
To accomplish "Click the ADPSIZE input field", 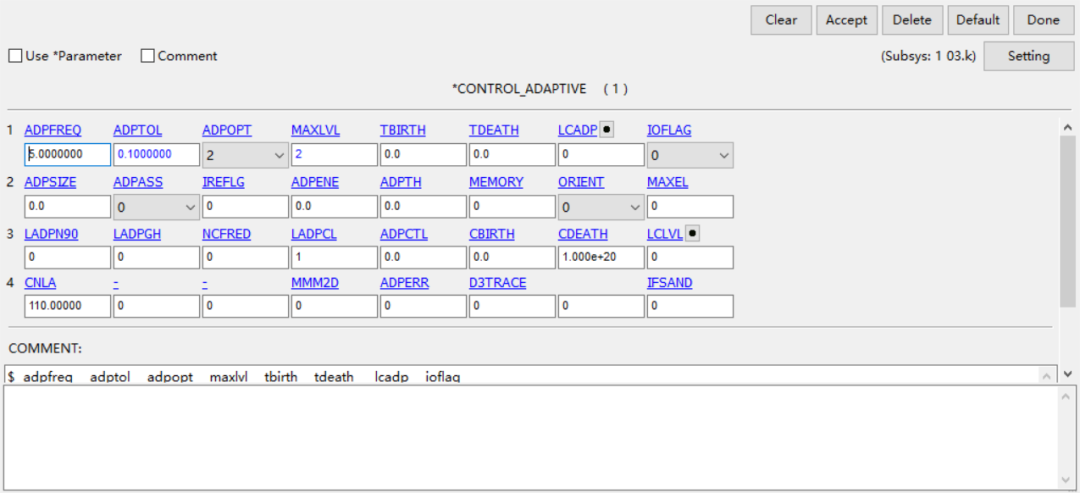I will coord(68,207).
